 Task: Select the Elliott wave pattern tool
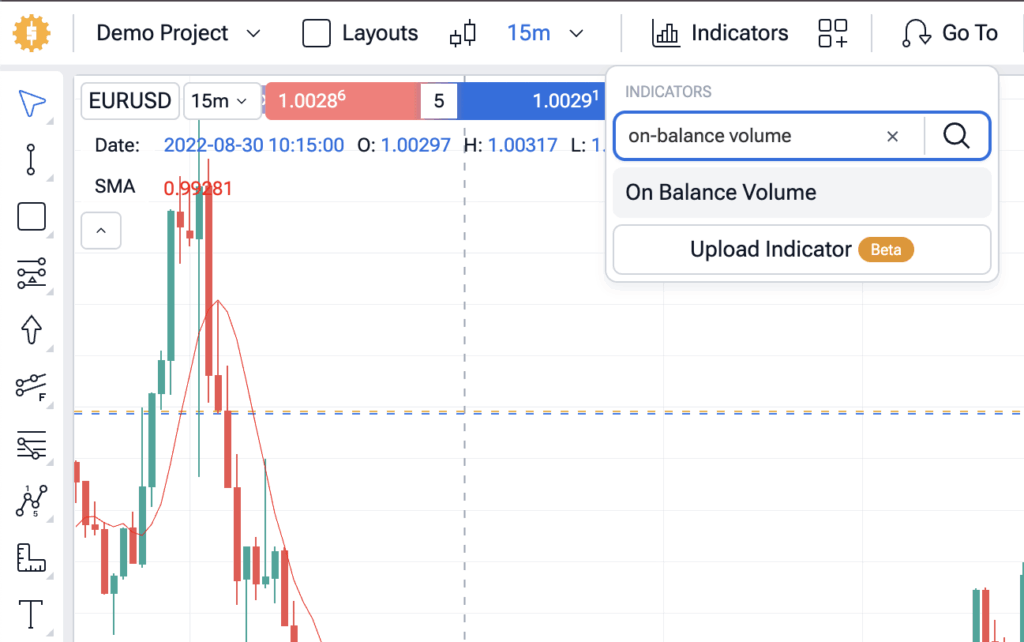(x=31, y=501)
